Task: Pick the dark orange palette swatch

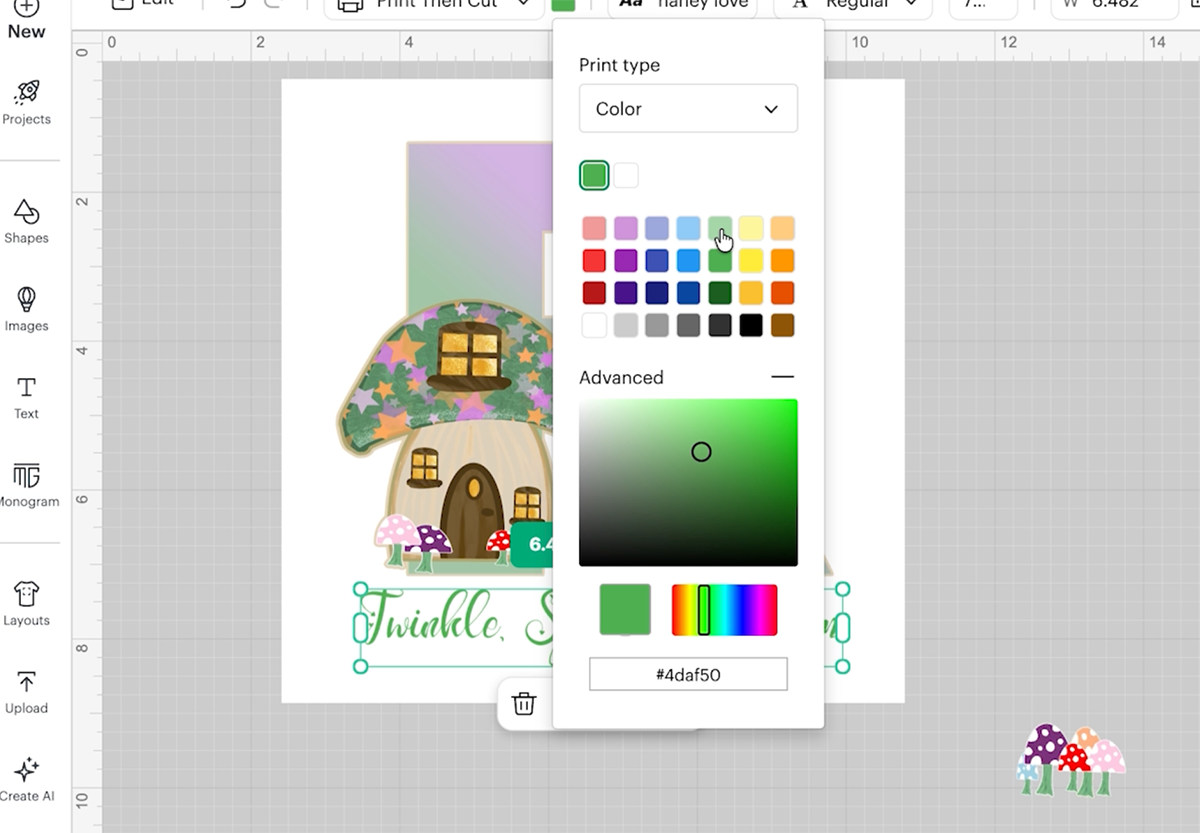Action: click(782, 293)
